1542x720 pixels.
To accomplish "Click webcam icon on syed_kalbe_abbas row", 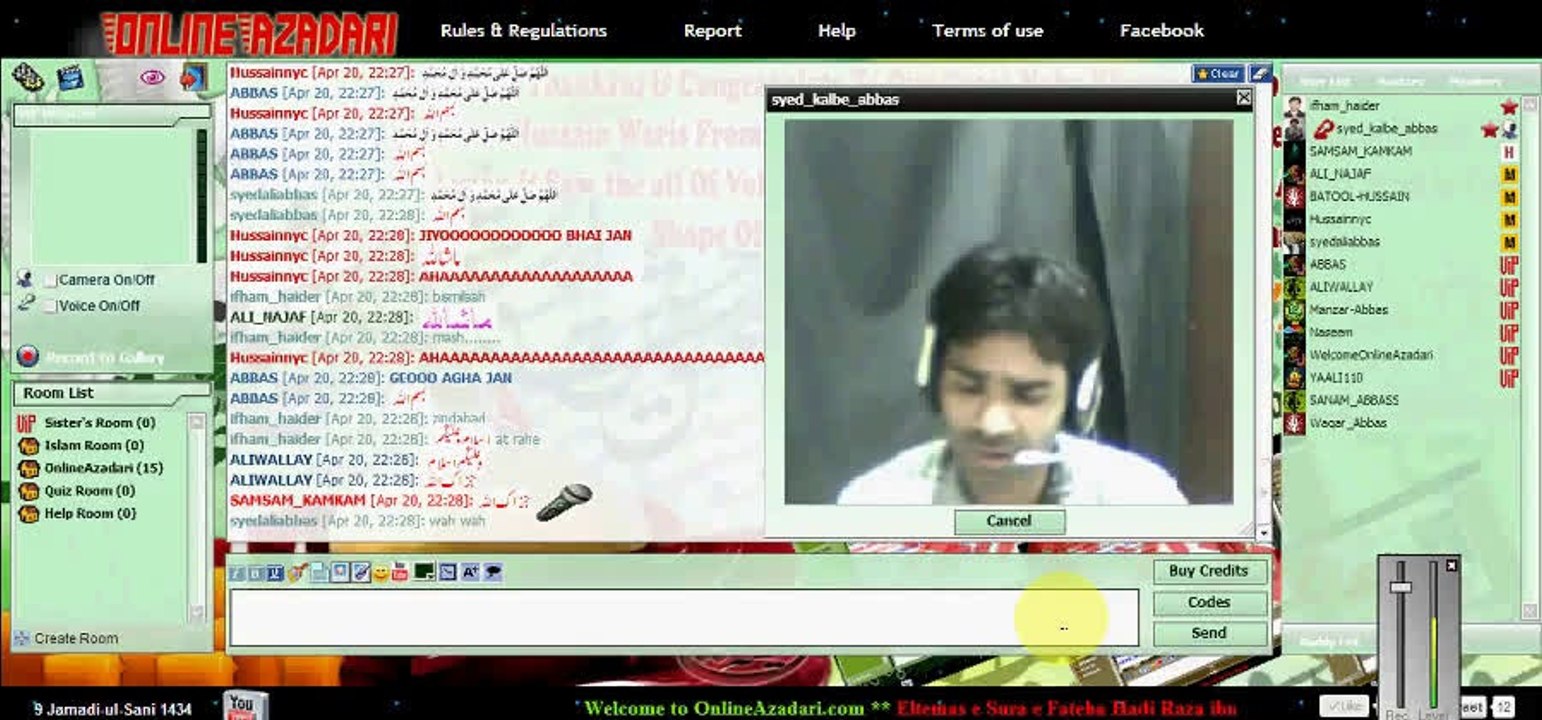I will (x=1511, y=129).
